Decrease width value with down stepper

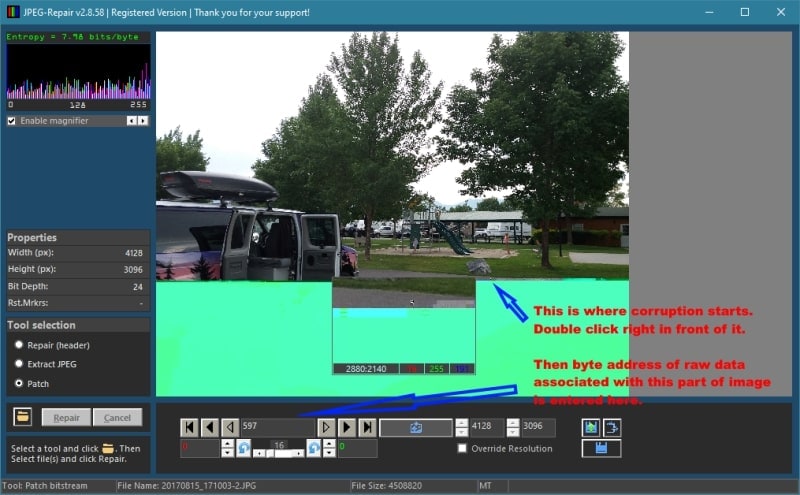click(x=462, y=432)
